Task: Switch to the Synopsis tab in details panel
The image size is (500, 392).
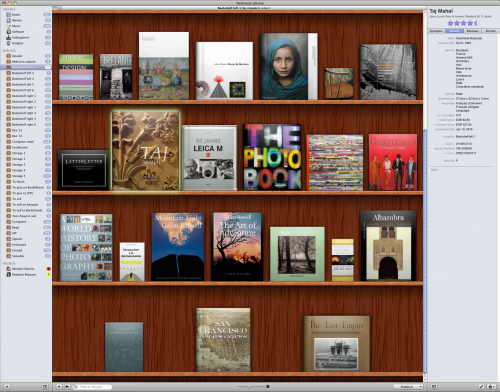Action: coord(437,31)
